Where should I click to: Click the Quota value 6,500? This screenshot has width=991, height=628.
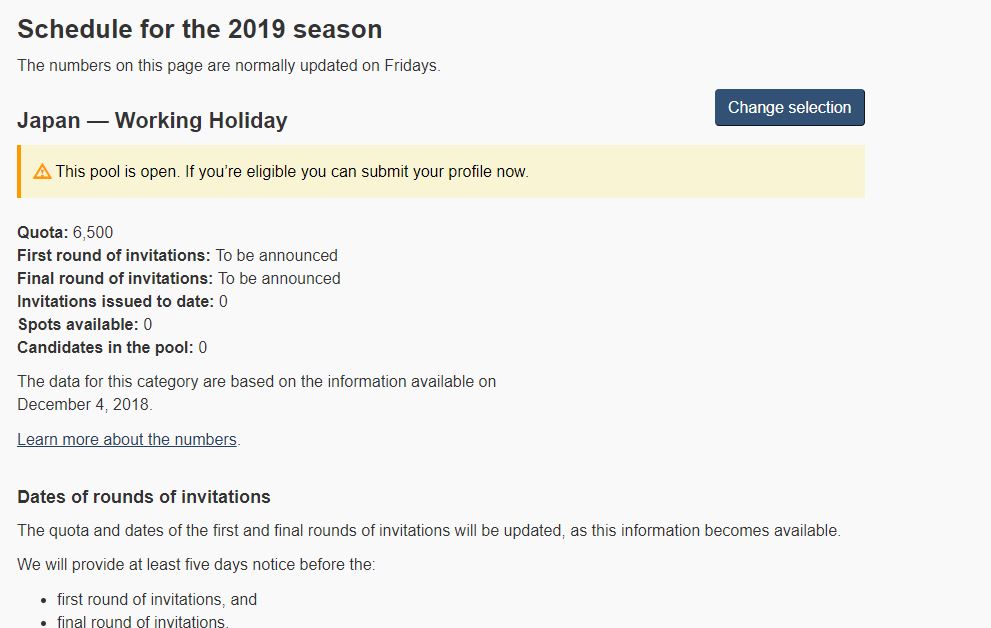(x=93, y=232)
